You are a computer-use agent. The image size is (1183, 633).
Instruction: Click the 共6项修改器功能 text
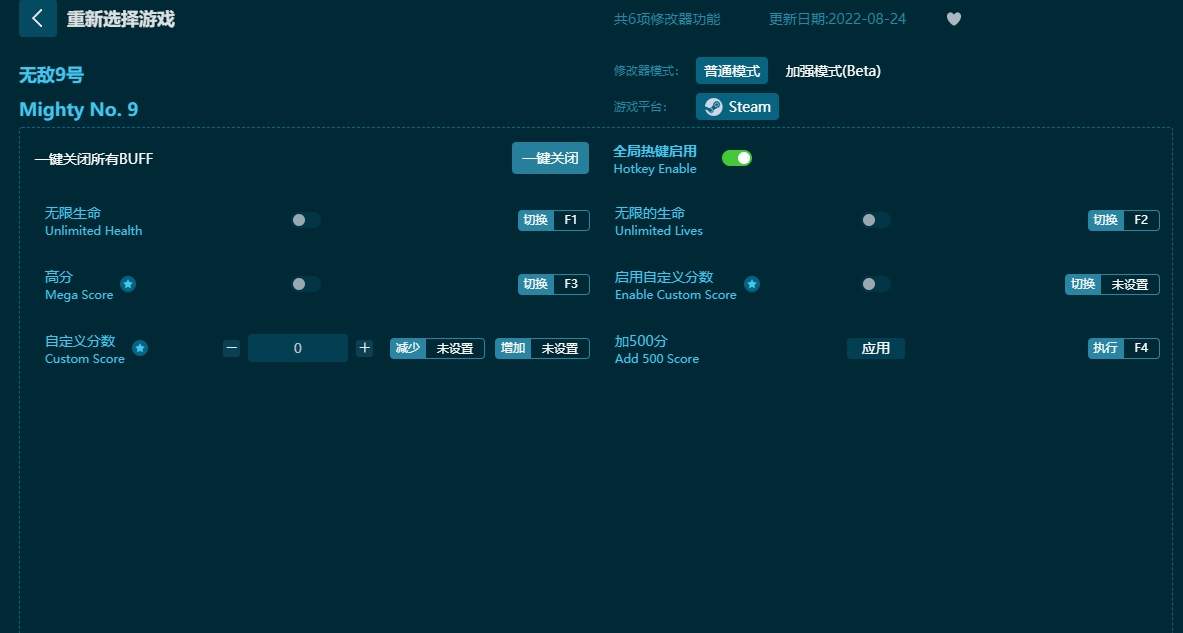[667, 19]
